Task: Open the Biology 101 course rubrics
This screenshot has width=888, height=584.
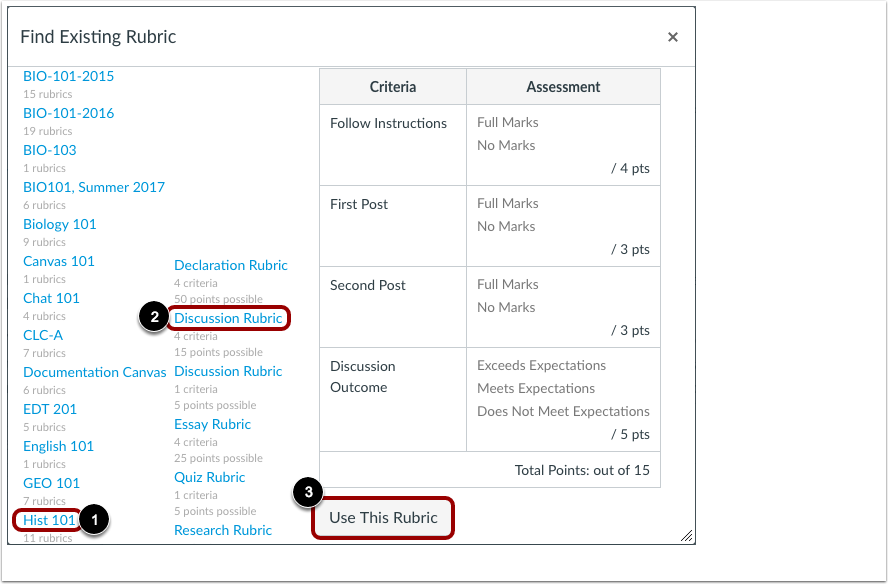Action: tap(59, 224)
